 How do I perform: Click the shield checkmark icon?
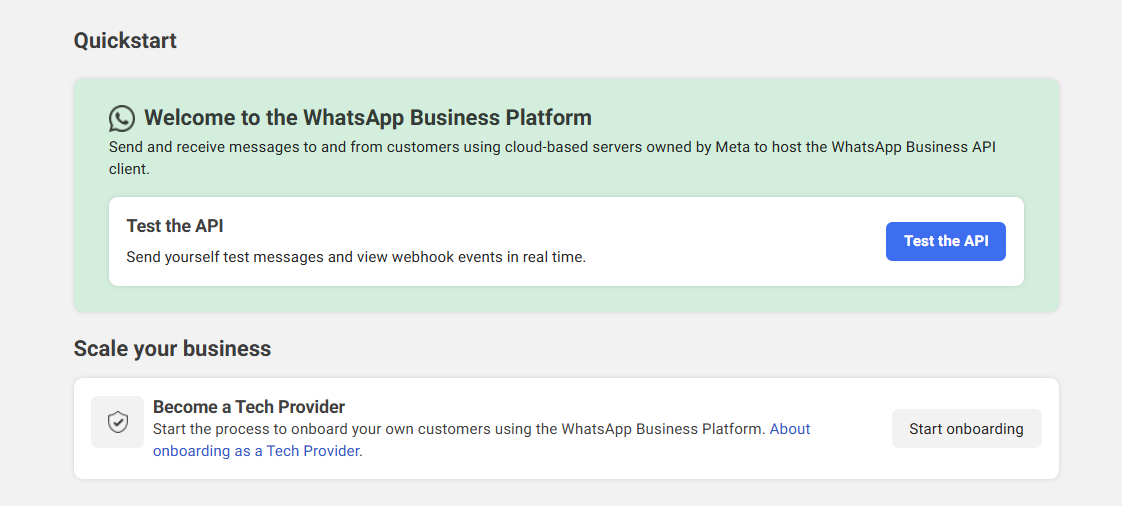click(118, 422)
